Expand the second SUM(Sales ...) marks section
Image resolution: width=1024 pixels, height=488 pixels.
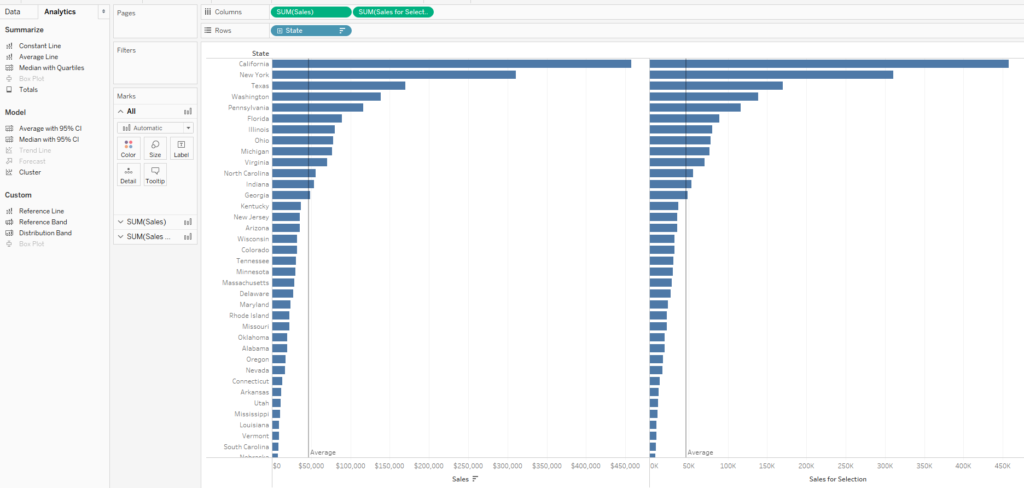point(120,237)
